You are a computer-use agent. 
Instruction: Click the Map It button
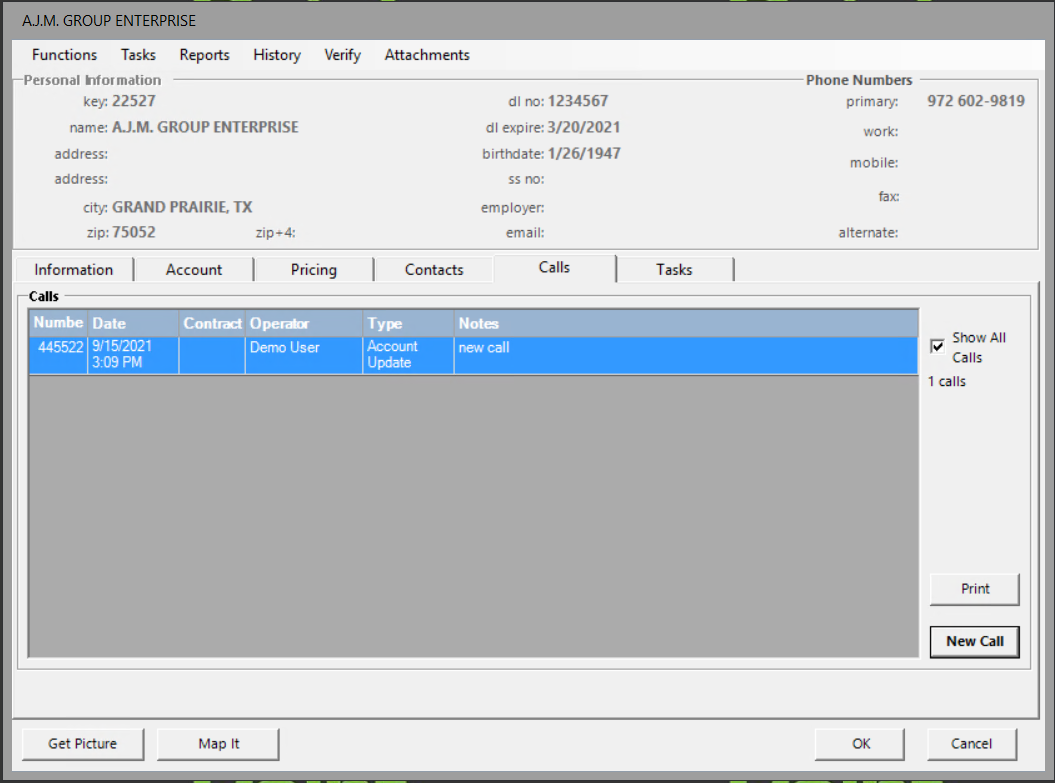[x=218, y=744]
